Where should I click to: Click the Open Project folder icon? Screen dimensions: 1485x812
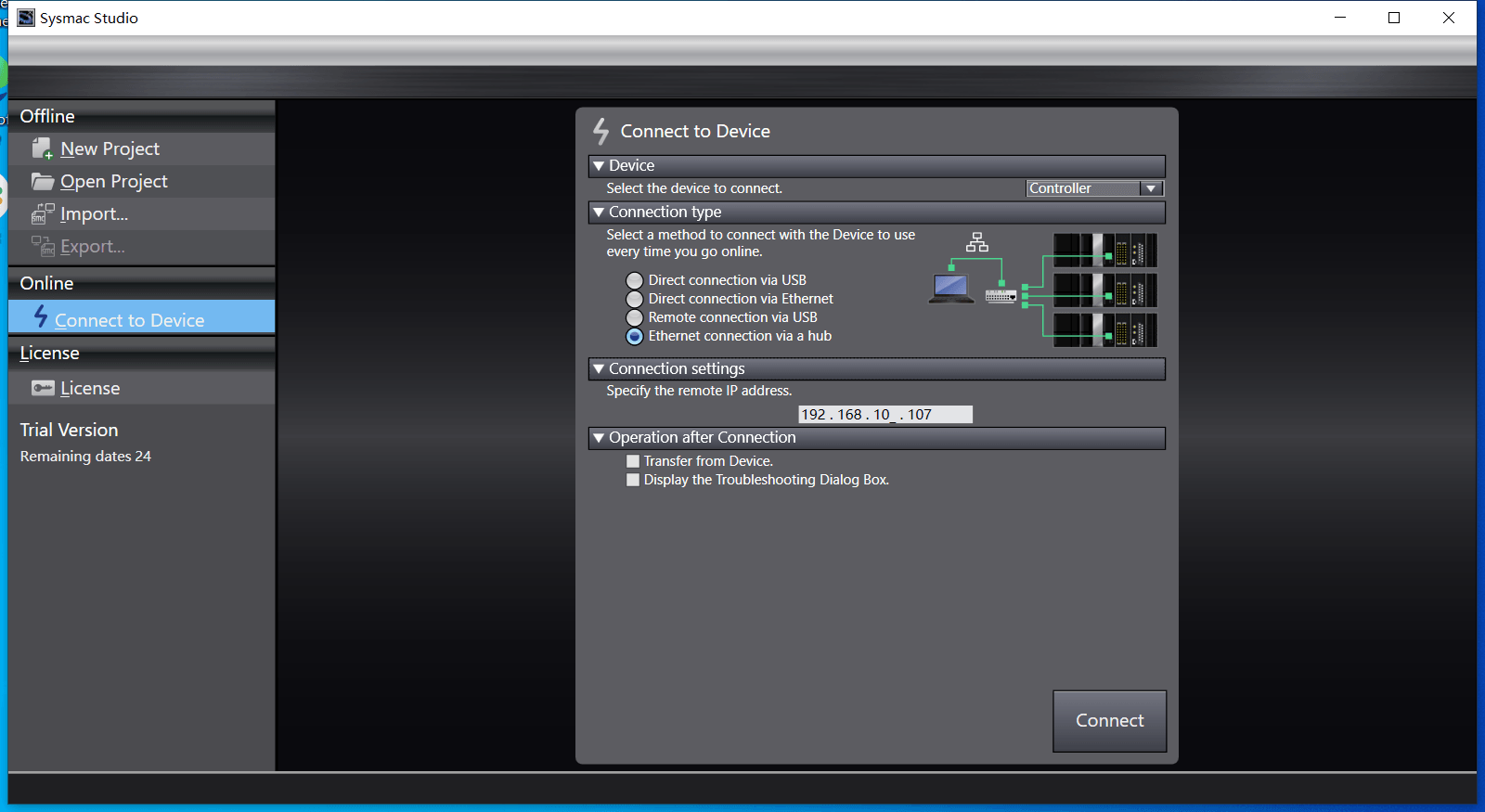(x=42, y=181)
